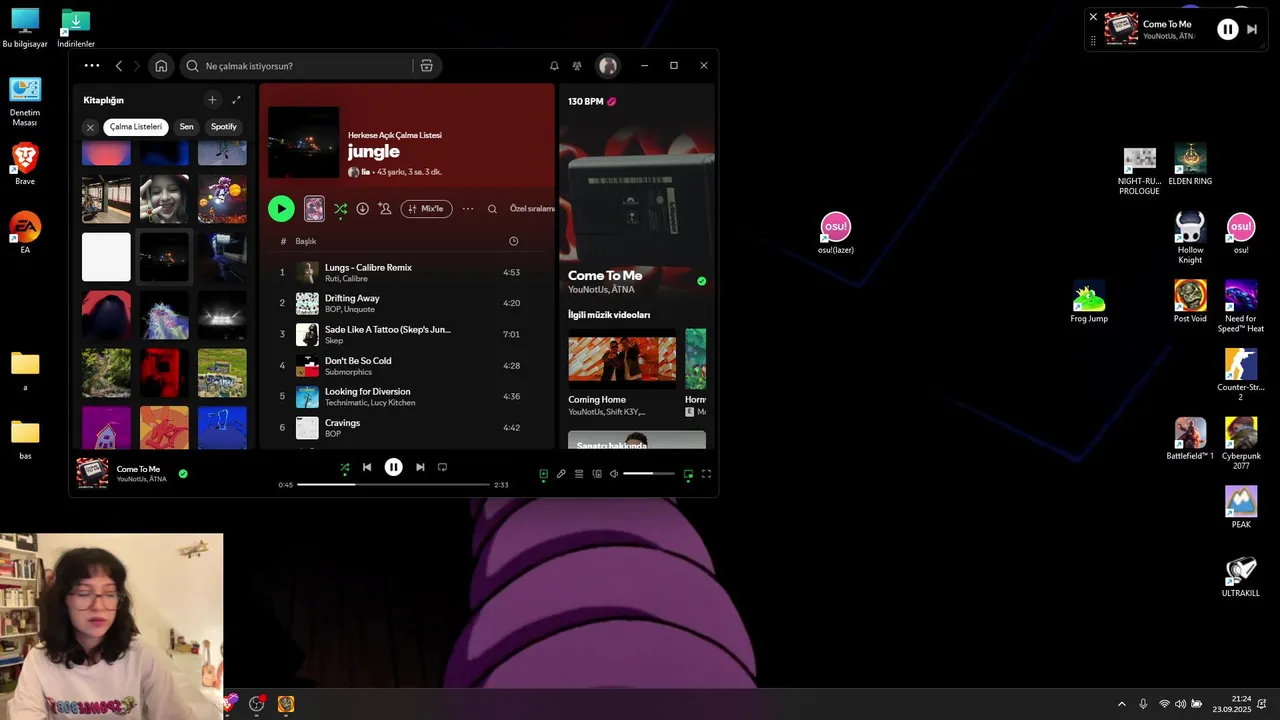Click the duration clock column header

coord(513,241)
